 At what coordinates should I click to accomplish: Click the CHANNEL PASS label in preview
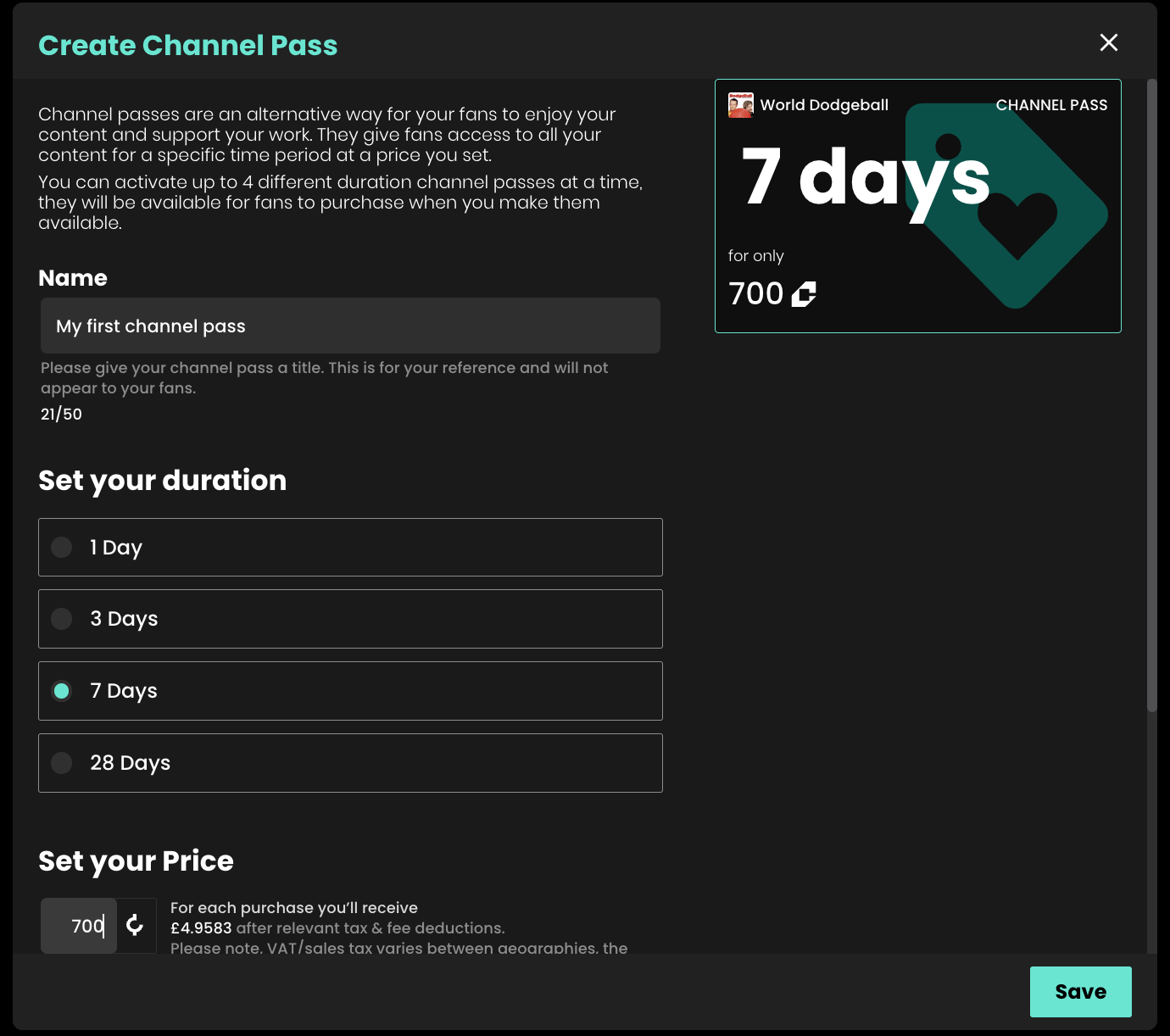[1051, 105]
